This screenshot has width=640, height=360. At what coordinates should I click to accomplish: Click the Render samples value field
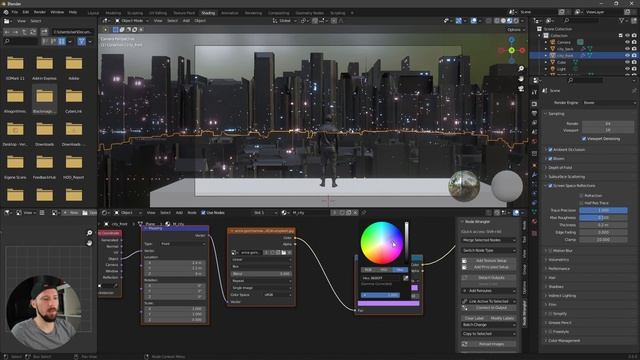click(x=608, y=123)
